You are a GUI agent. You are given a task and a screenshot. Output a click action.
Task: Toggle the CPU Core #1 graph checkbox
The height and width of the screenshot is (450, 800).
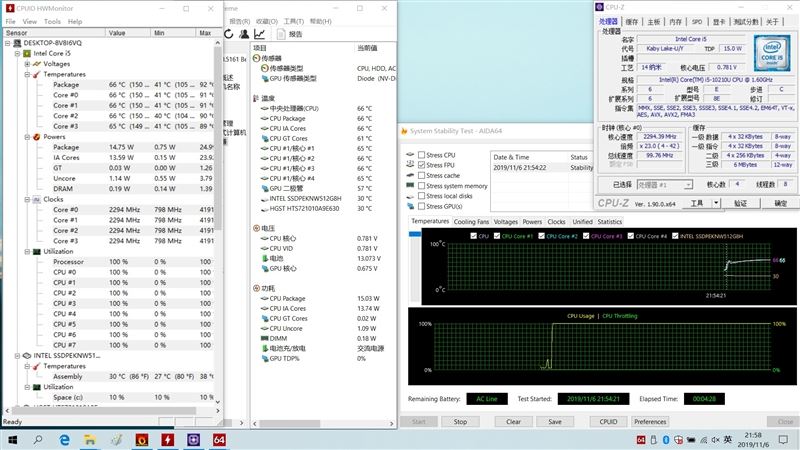click(x=497, y=236)
